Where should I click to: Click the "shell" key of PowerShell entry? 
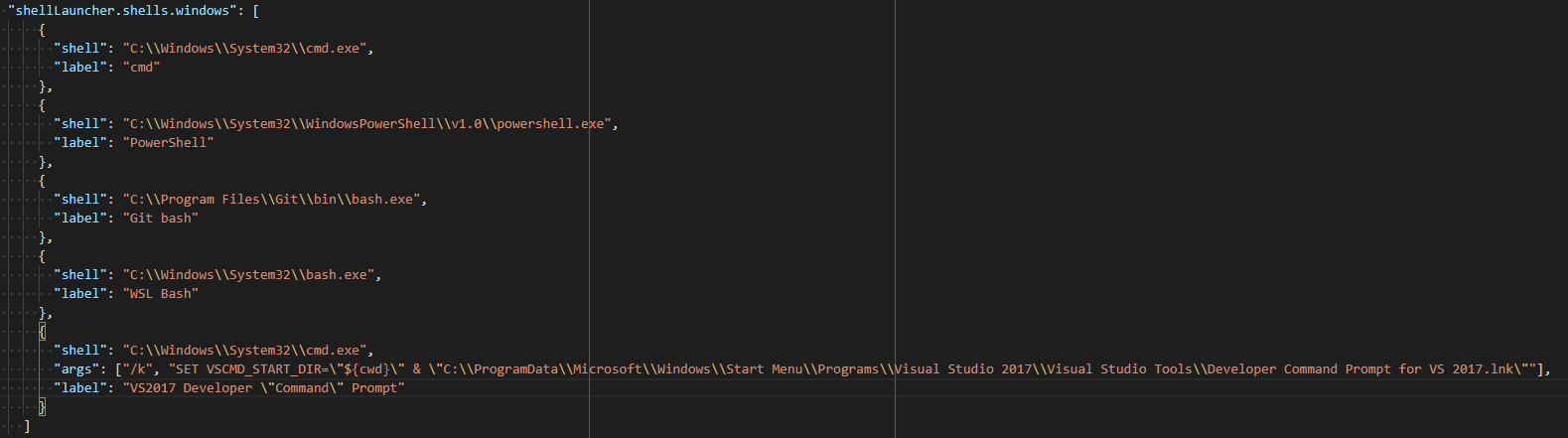[x=80, y=123]
